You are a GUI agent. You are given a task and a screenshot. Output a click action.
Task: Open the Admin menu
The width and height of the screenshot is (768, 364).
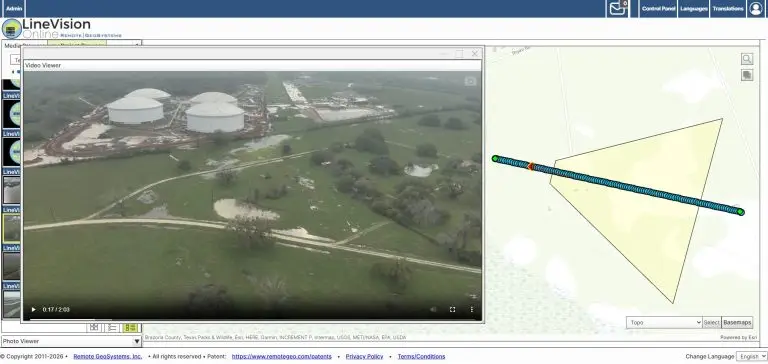[14, 8]
